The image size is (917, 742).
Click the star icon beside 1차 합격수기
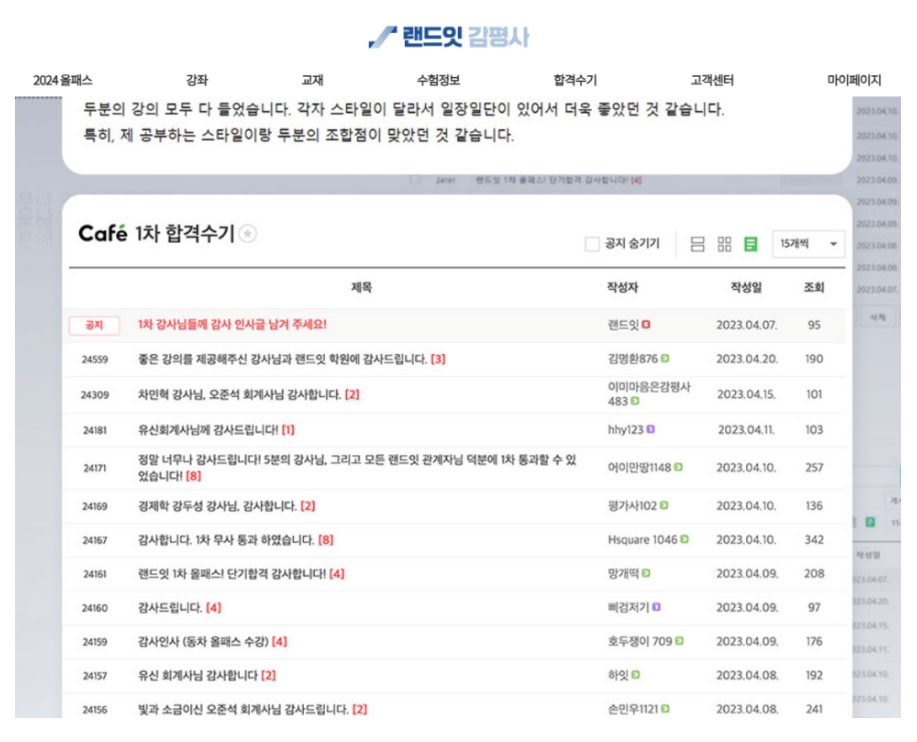pos(248,234)
